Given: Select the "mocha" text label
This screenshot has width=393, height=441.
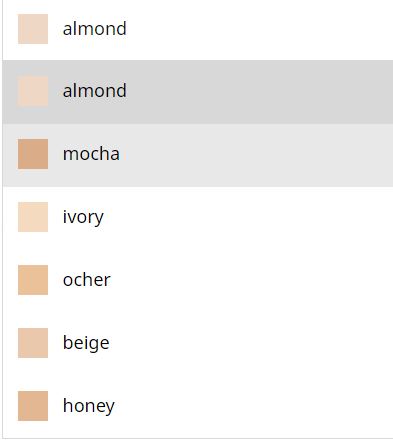Looking at the screenshot, I should 91,154.
